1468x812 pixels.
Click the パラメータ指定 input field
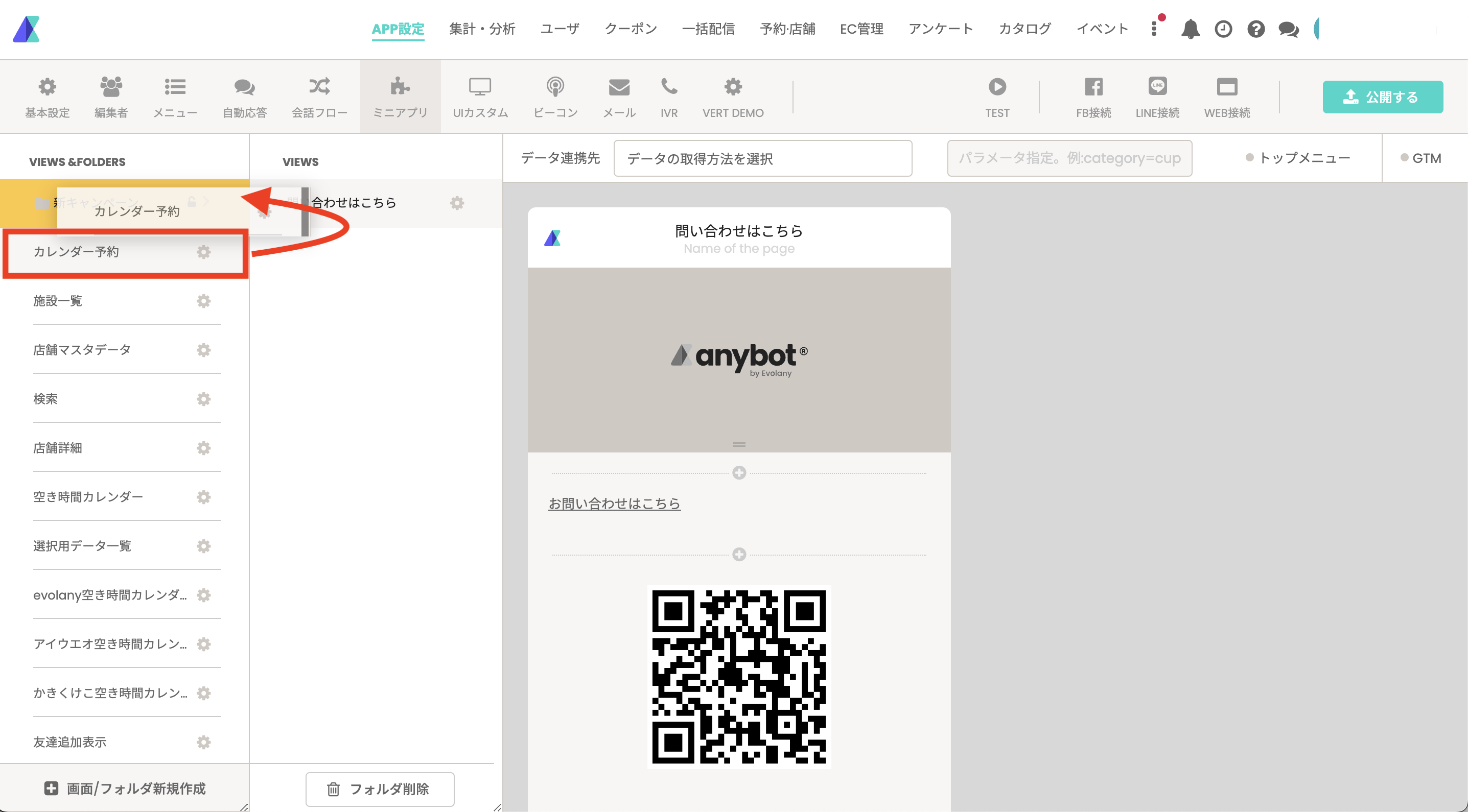pos(1069,158)
